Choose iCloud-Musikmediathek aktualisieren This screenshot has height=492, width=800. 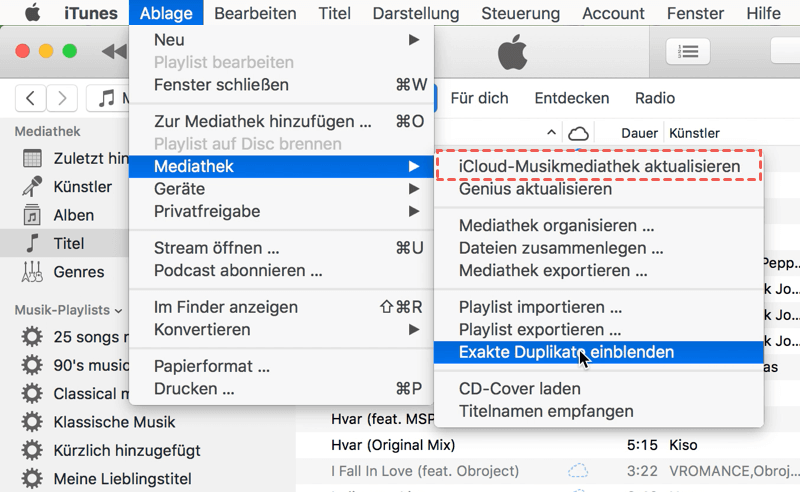click(x=599, y=166)
